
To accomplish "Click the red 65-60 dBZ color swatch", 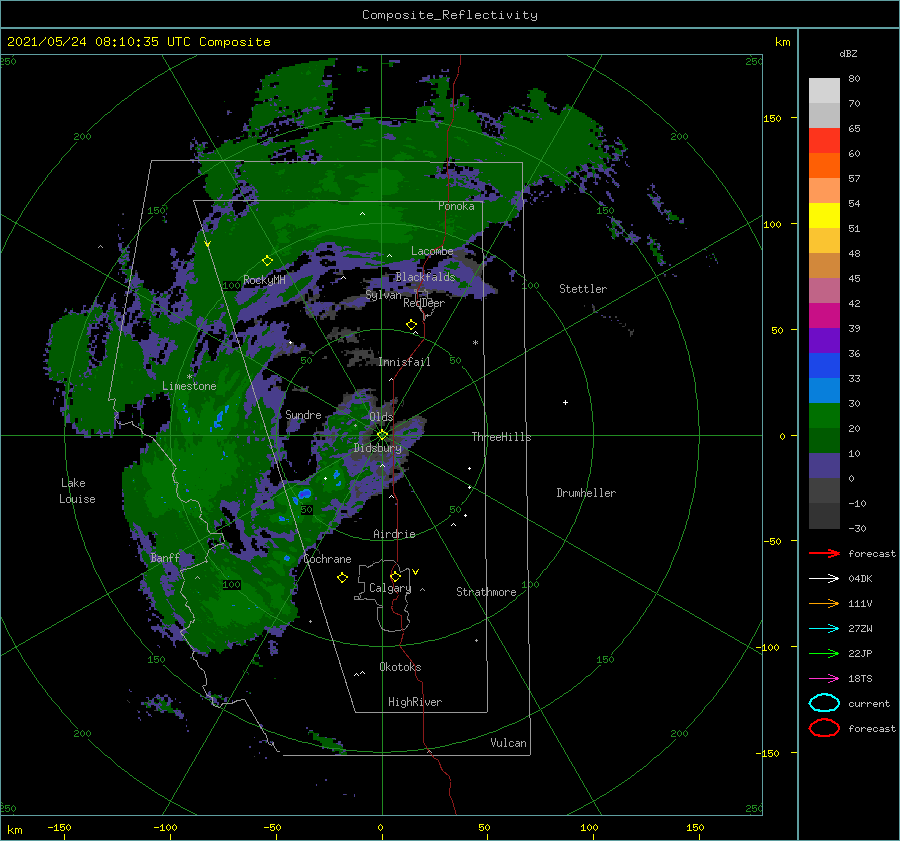I will click(824, 141).
